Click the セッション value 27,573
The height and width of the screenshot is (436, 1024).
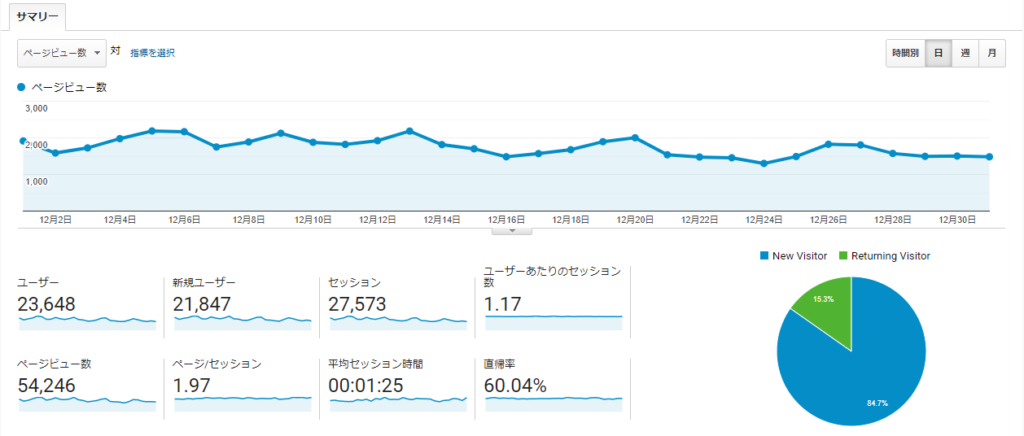tap(357, 304)
